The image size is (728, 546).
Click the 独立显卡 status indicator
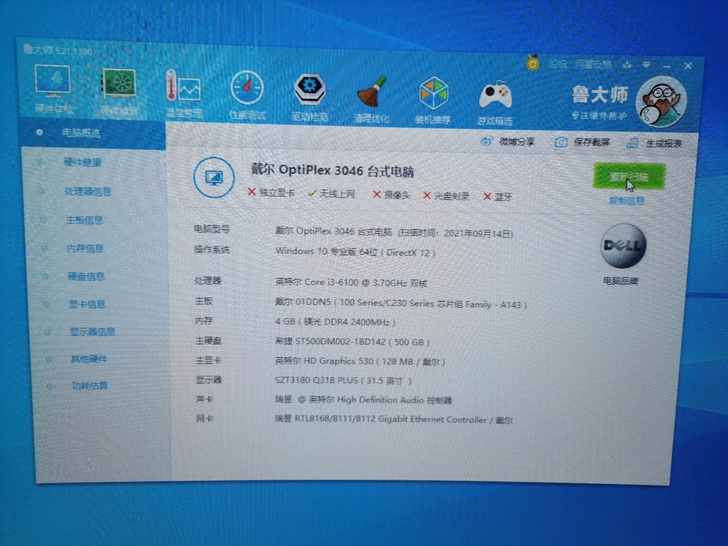[271, 192]
